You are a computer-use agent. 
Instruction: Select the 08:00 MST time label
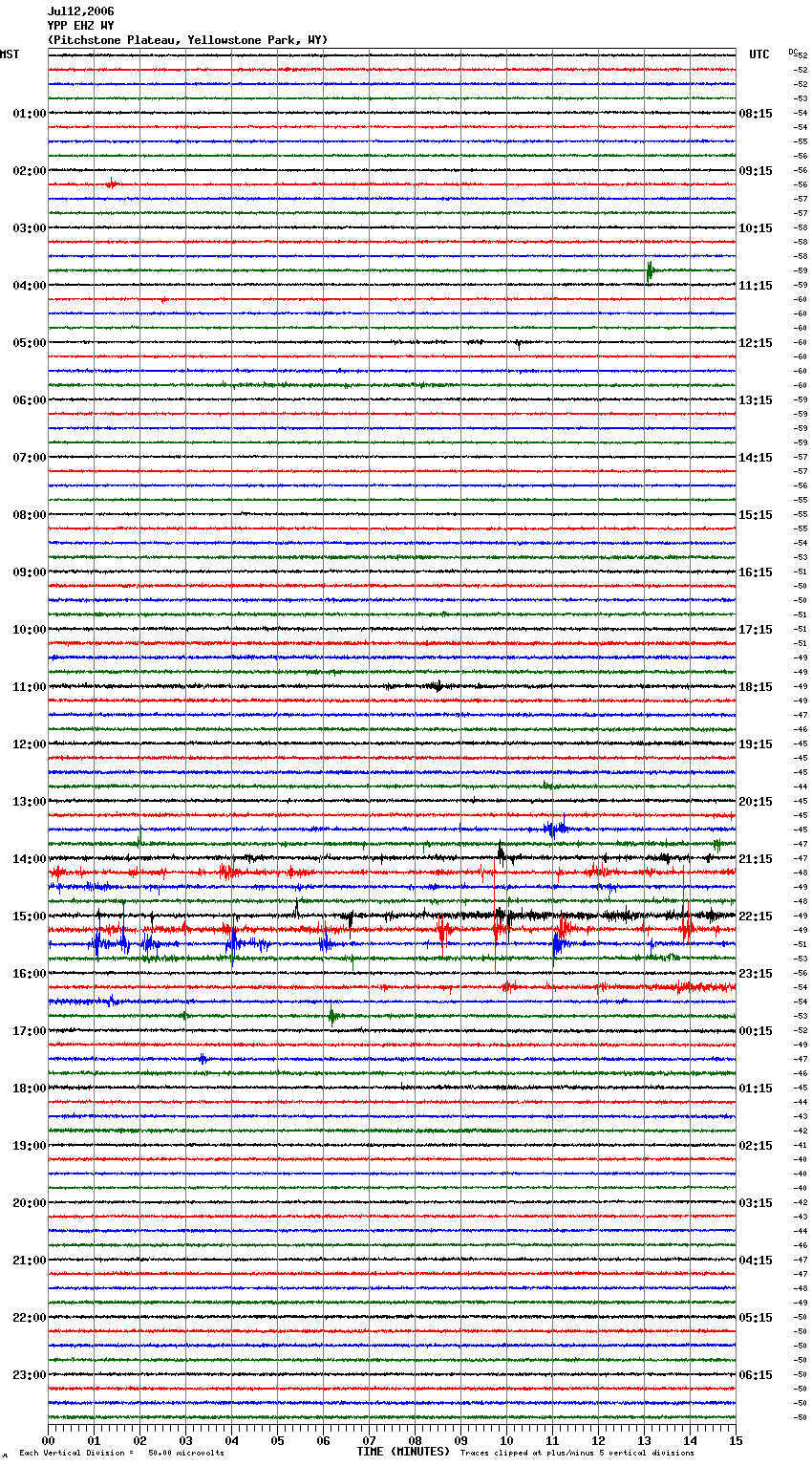pos(30,515)
